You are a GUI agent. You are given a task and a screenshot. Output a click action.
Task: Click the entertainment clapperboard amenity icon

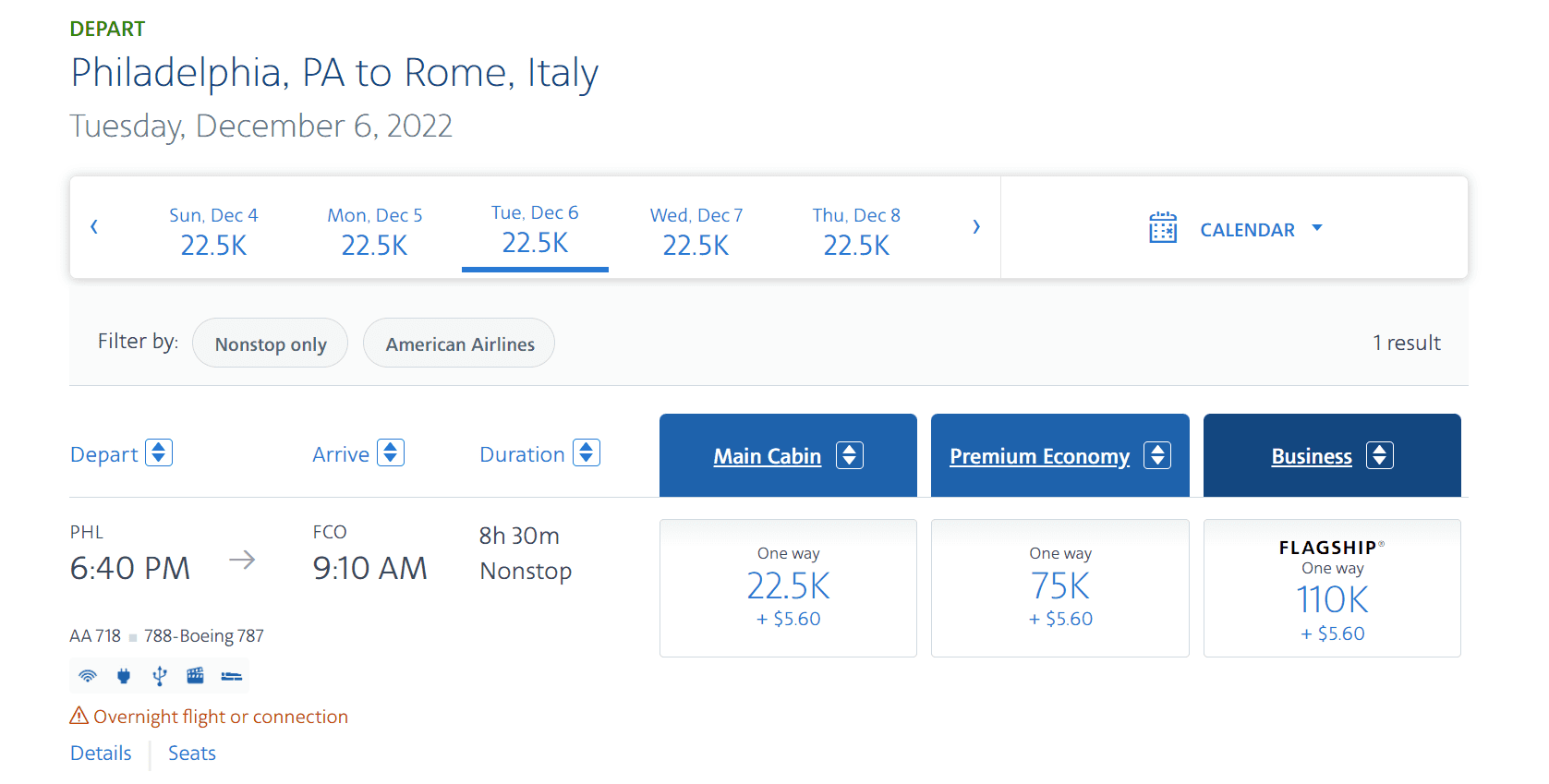(x=195, y=675)
